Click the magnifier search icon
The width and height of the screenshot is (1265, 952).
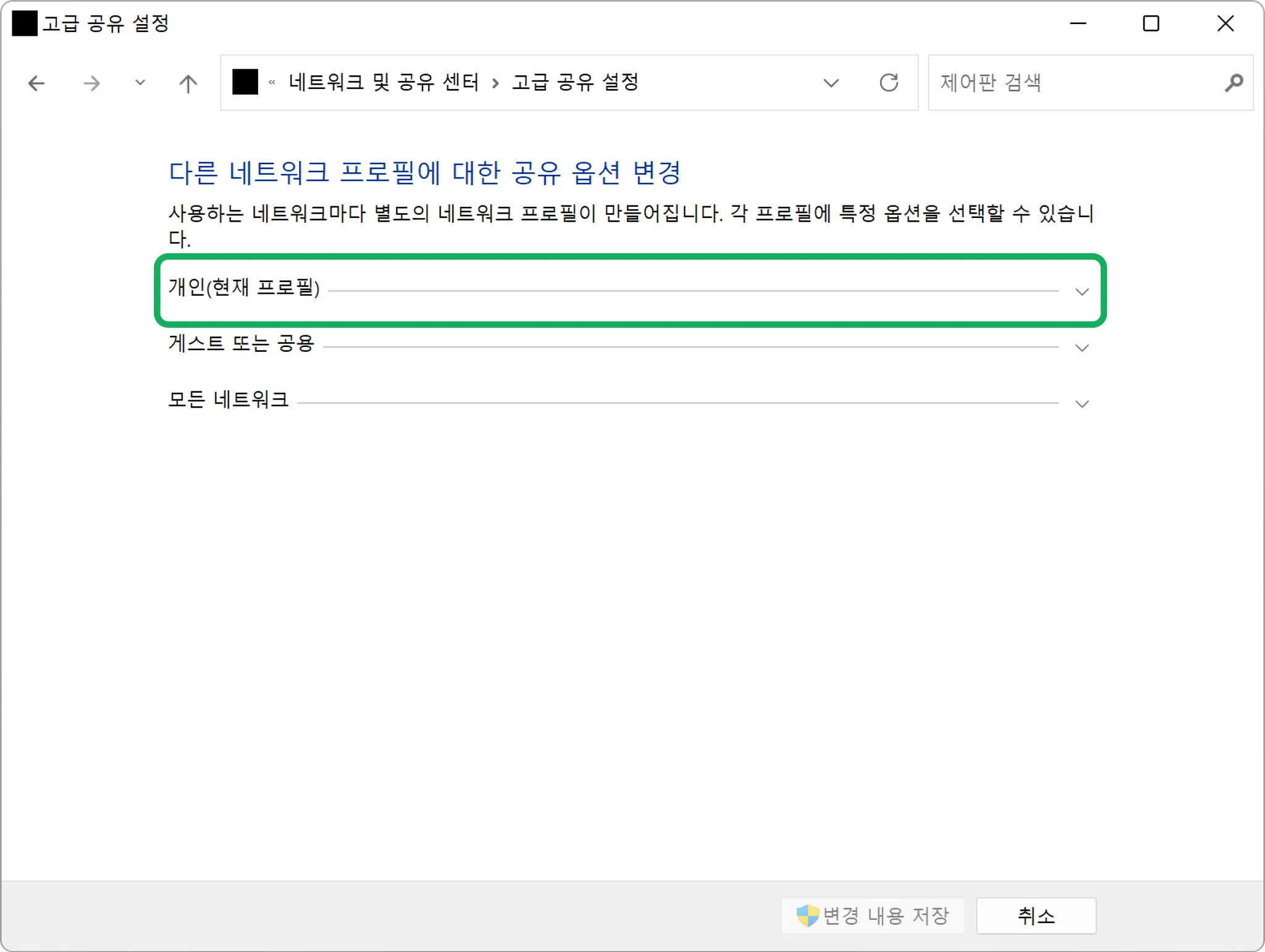[1233, 83]
